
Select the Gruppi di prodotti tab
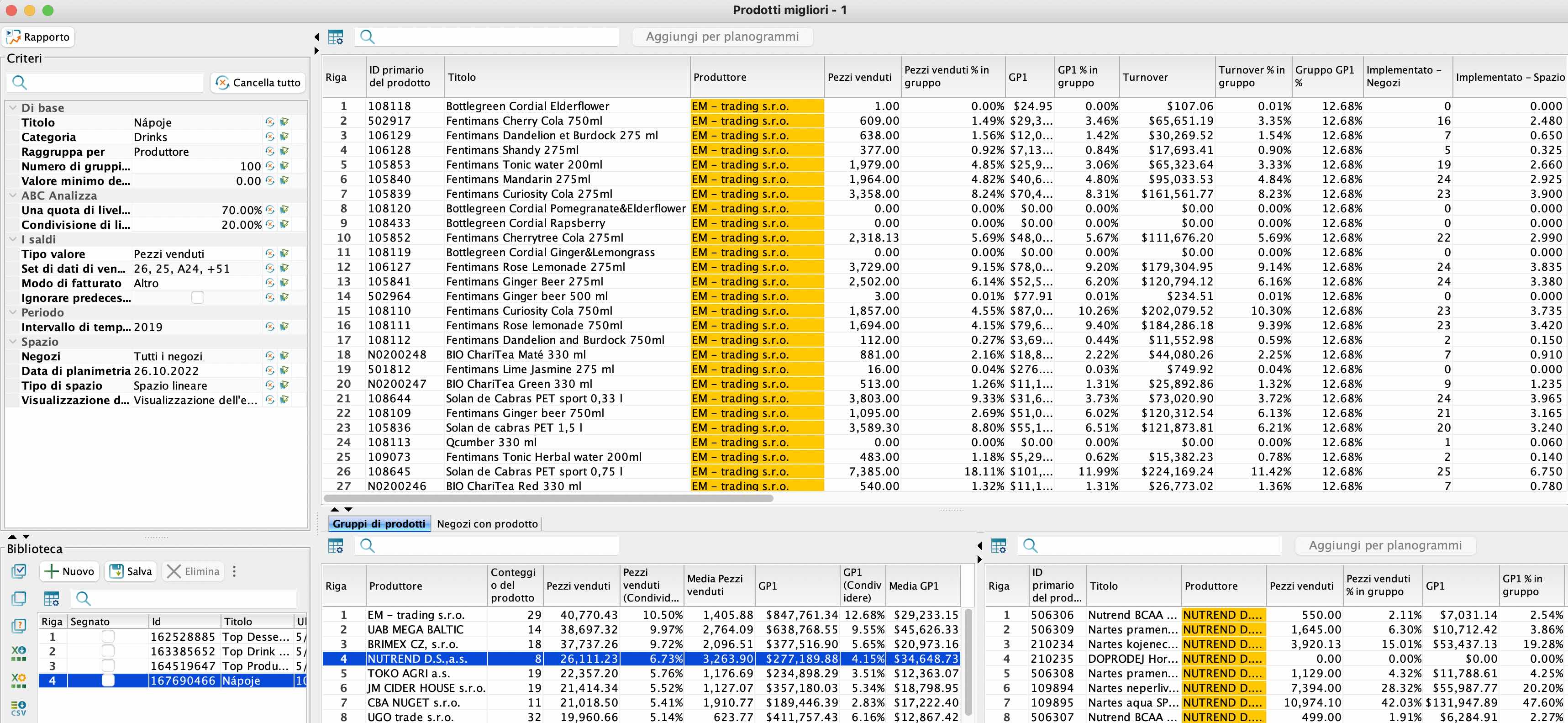[x=379, y=524]
